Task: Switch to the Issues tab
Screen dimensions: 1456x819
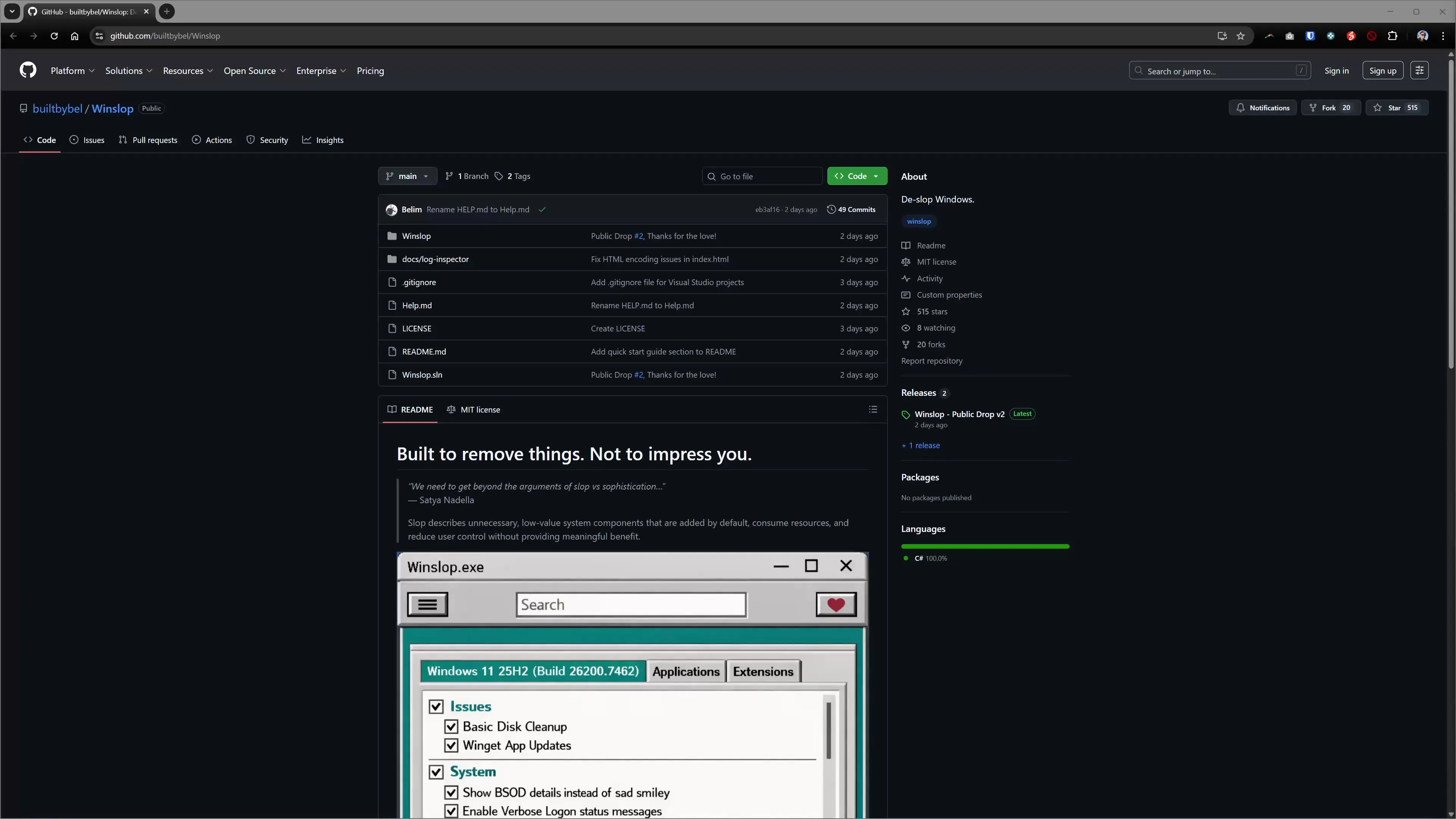Action: click(x=87, y=140)
